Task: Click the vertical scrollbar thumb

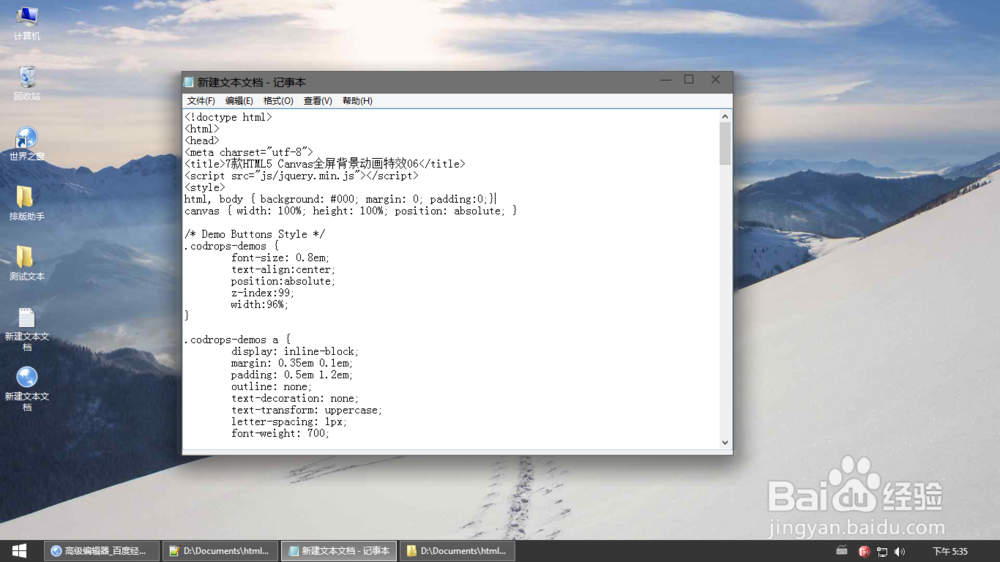Action: click(x=725, y=144)
